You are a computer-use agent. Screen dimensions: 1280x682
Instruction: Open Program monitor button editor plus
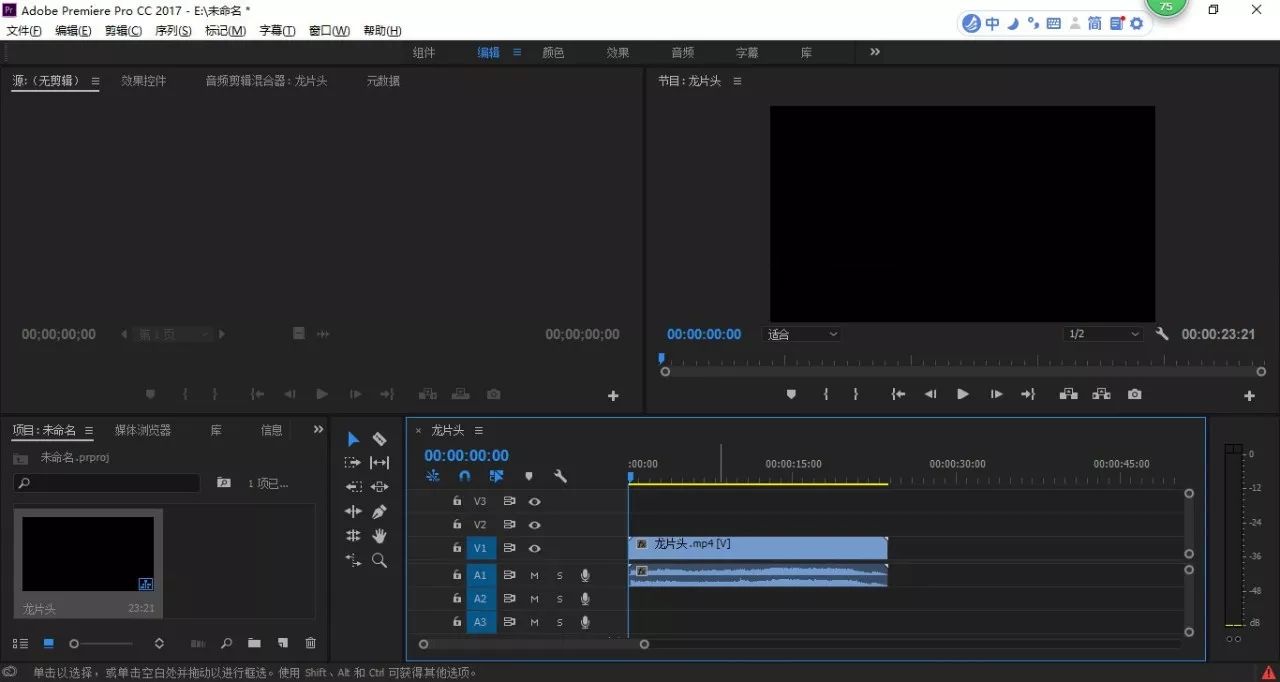click(x=1249, y=396)
